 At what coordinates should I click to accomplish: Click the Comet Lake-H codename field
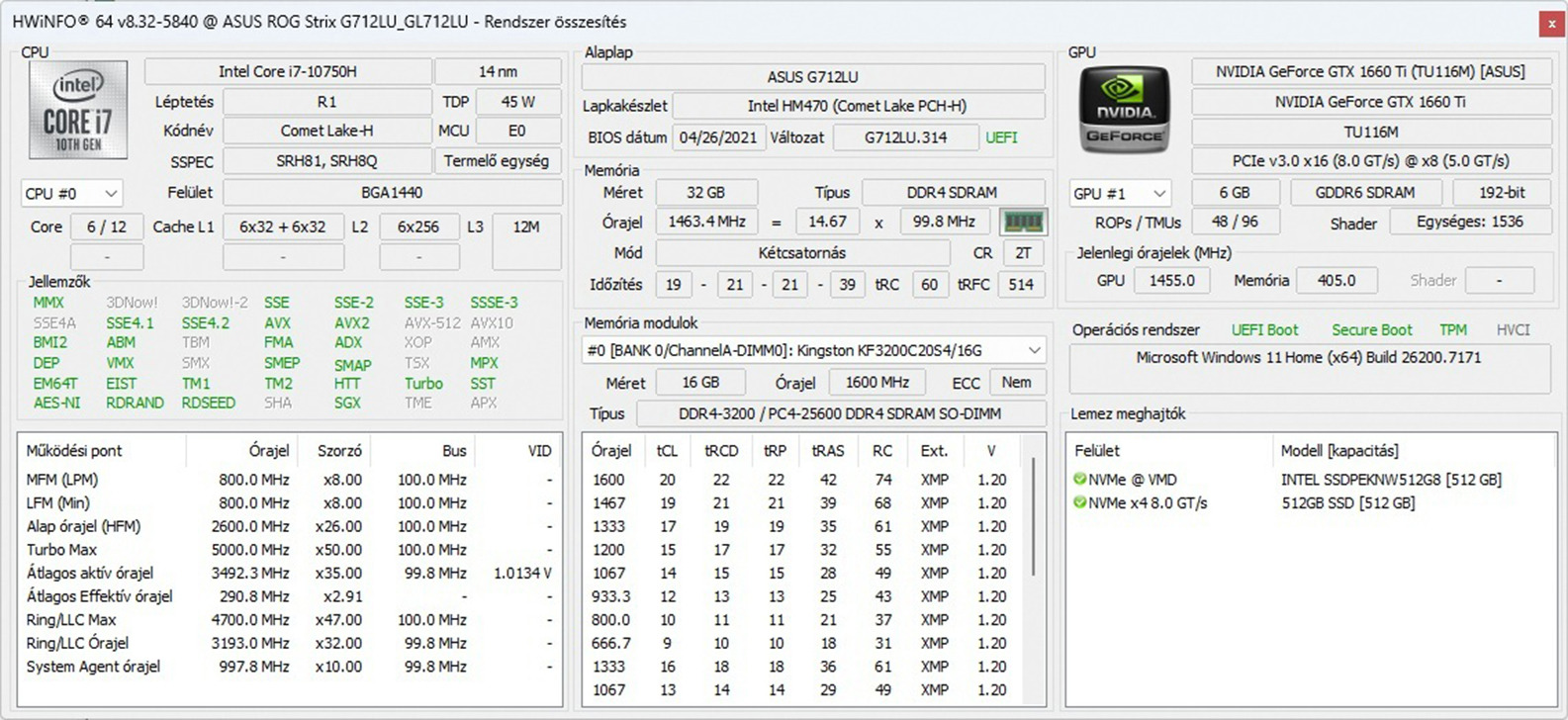[x=326, y=131]
